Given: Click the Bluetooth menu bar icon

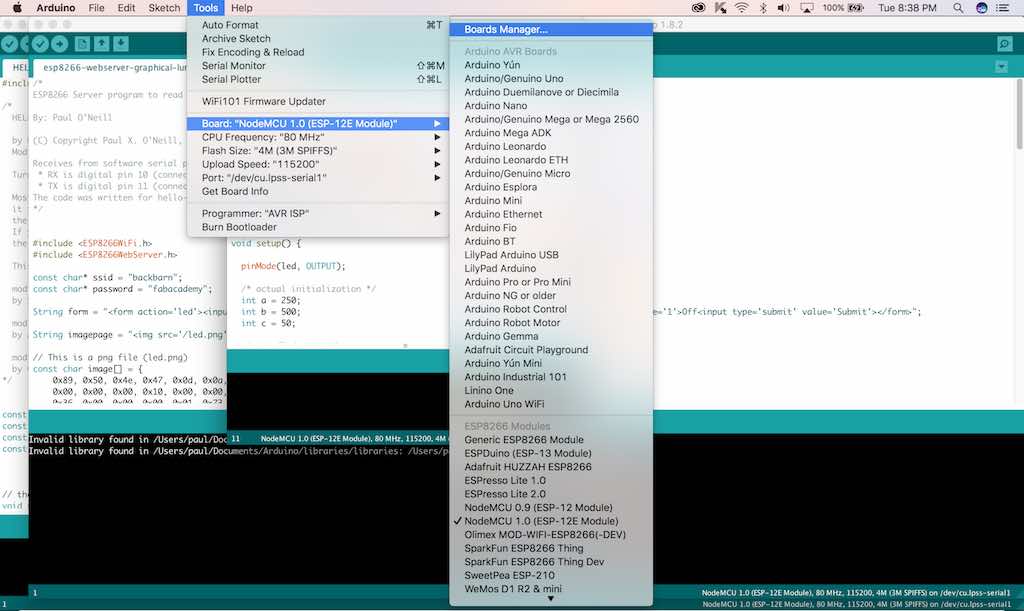Looking at the screenshot, I should 763,8.
